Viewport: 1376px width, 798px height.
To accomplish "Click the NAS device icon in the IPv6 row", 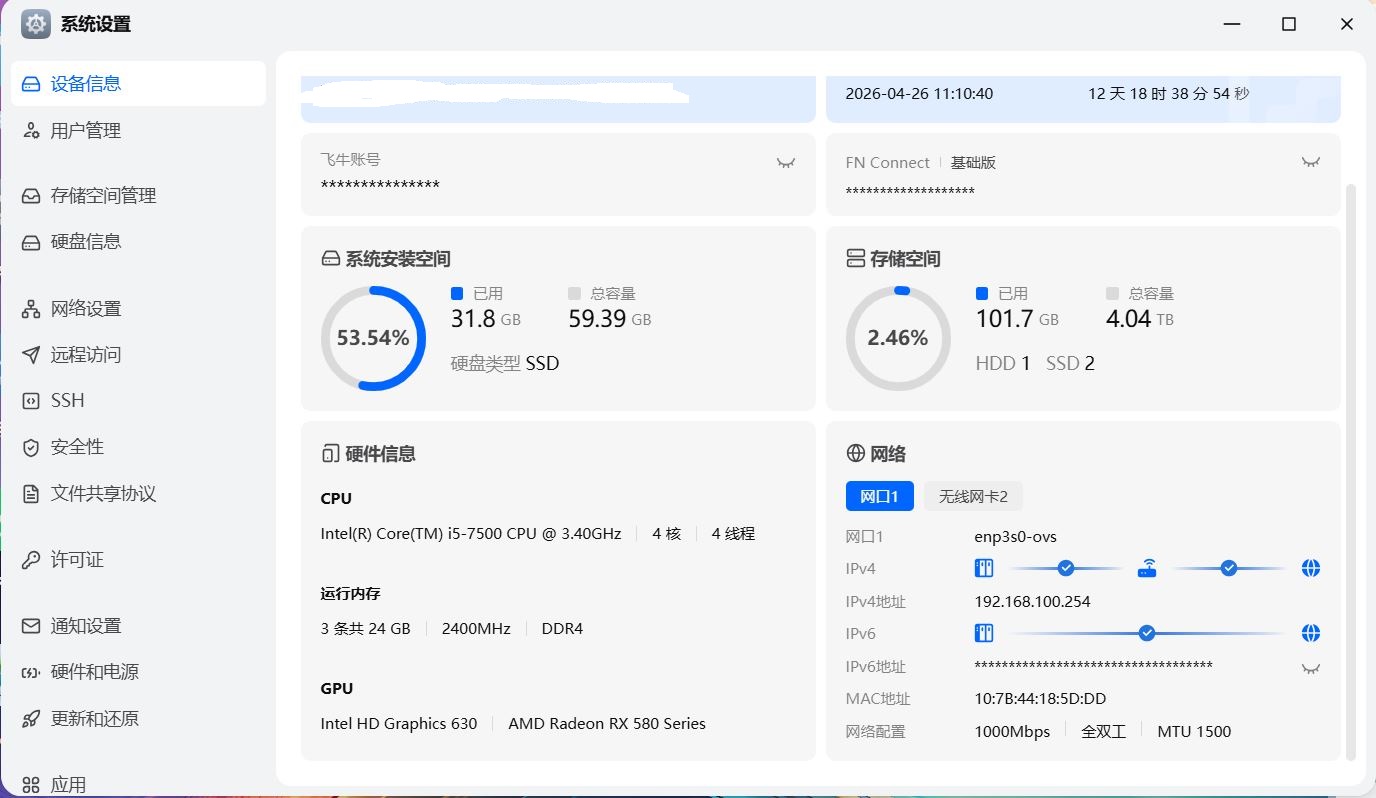I will tap(984, 634).
